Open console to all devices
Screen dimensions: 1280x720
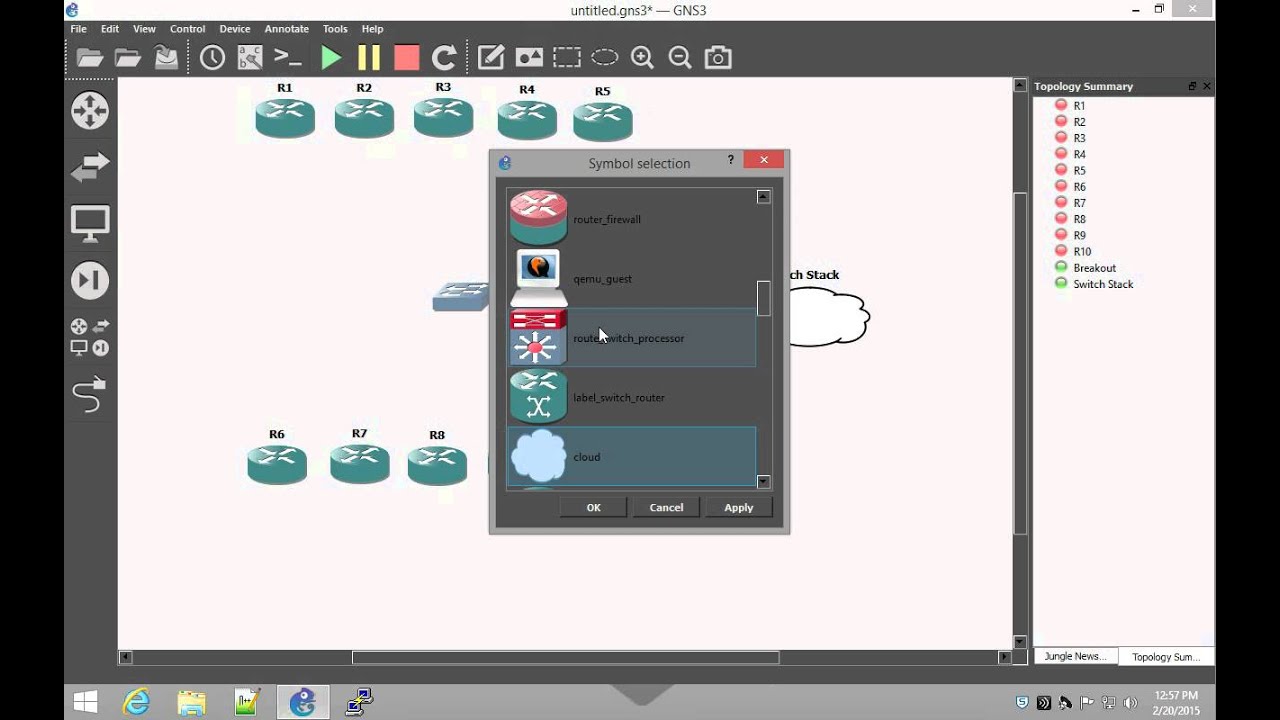(288, 58)
